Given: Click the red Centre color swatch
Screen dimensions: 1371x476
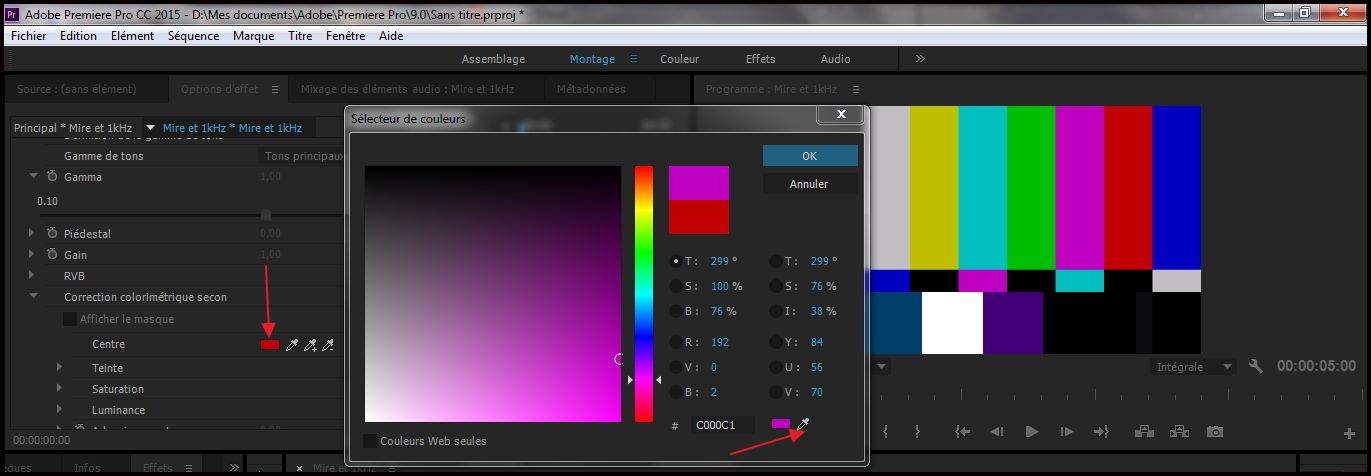Looking at the screenshot, I should [x=269, y=345].
